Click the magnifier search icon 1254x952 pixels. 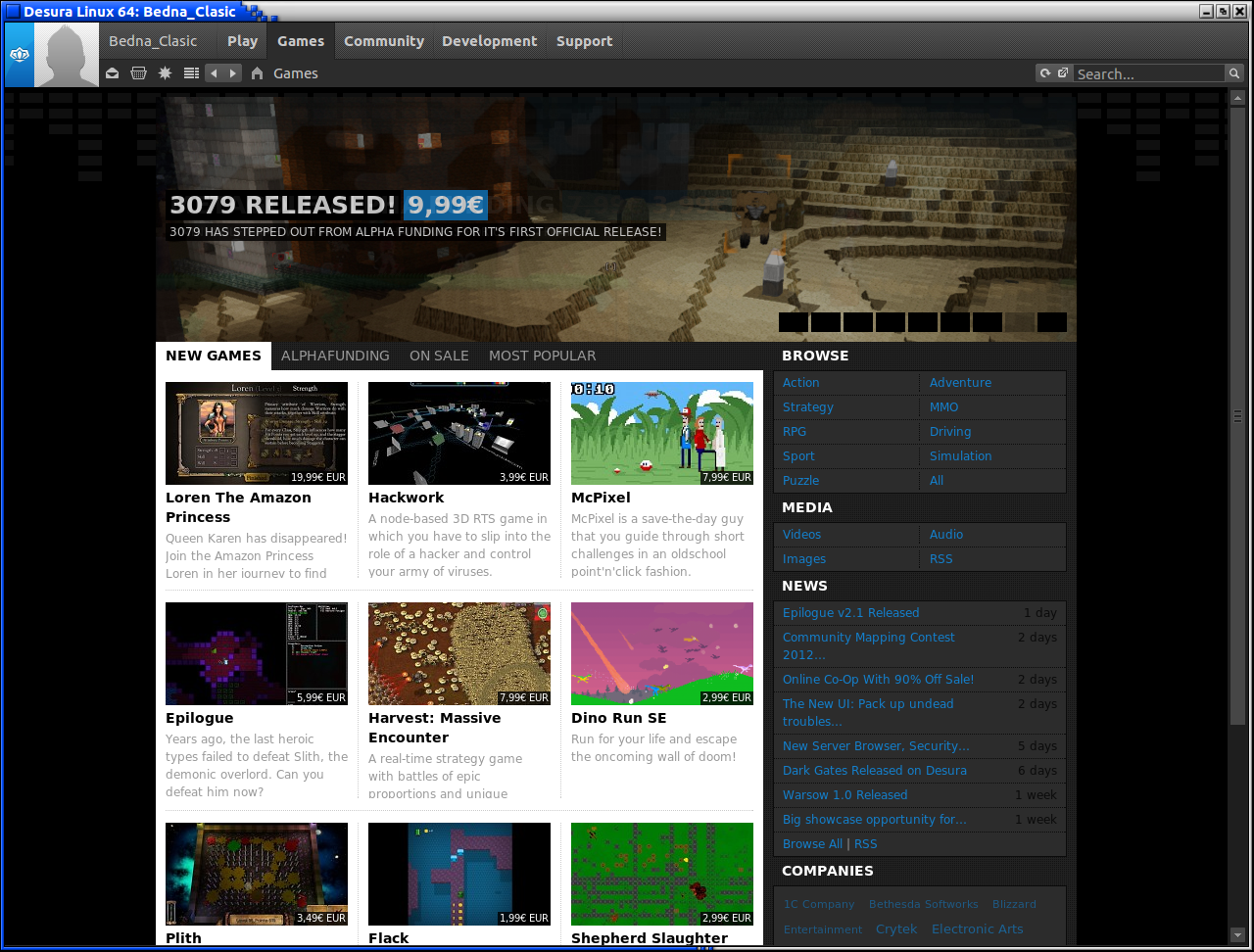pos(1234,73)
